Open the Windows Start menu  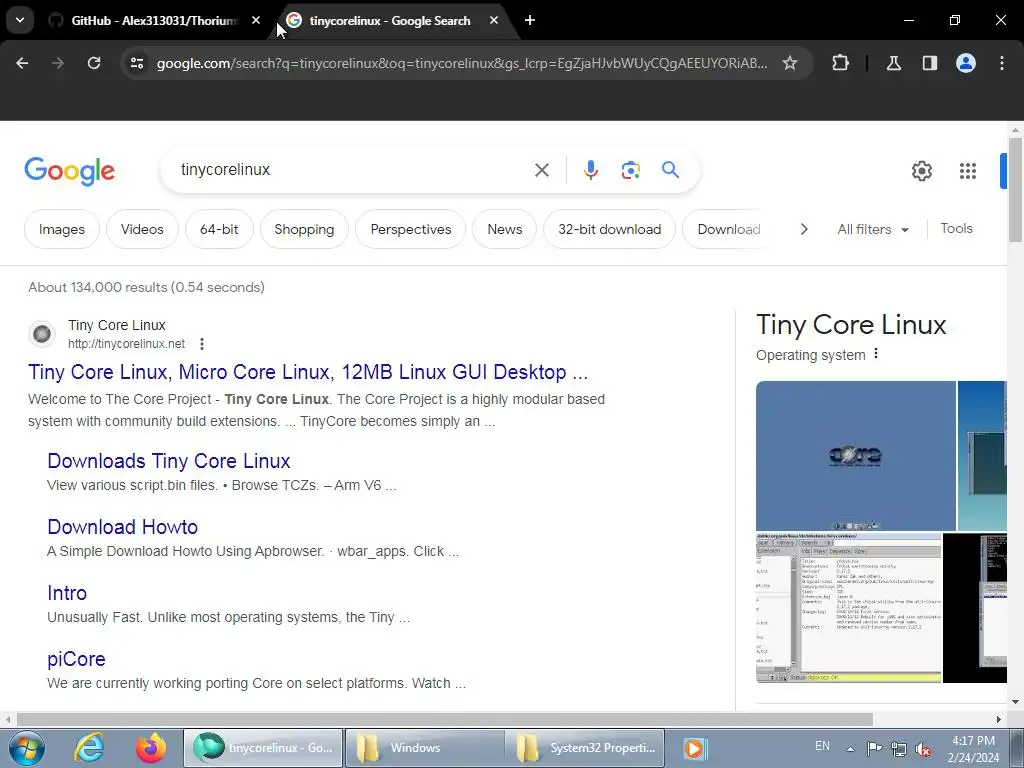25,748
